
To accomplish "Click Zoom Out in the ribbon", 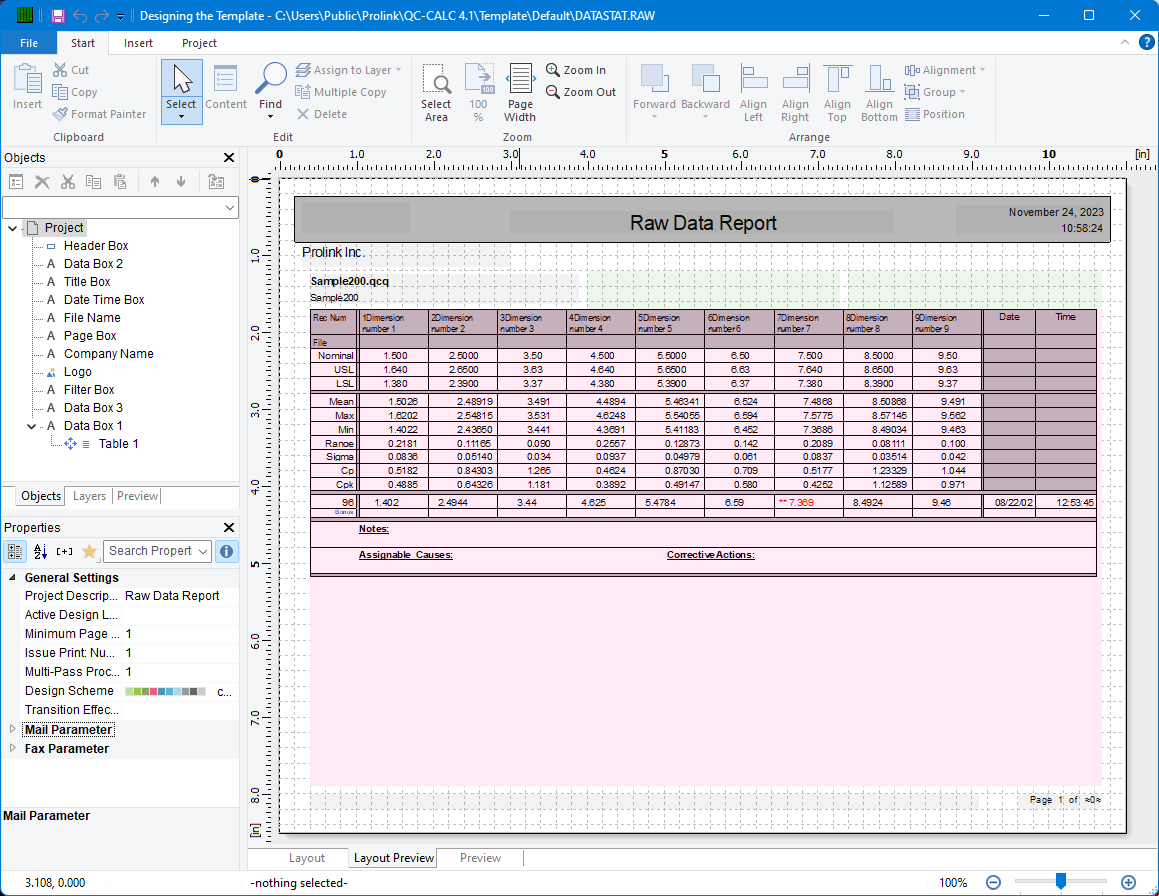I will 580,92.
